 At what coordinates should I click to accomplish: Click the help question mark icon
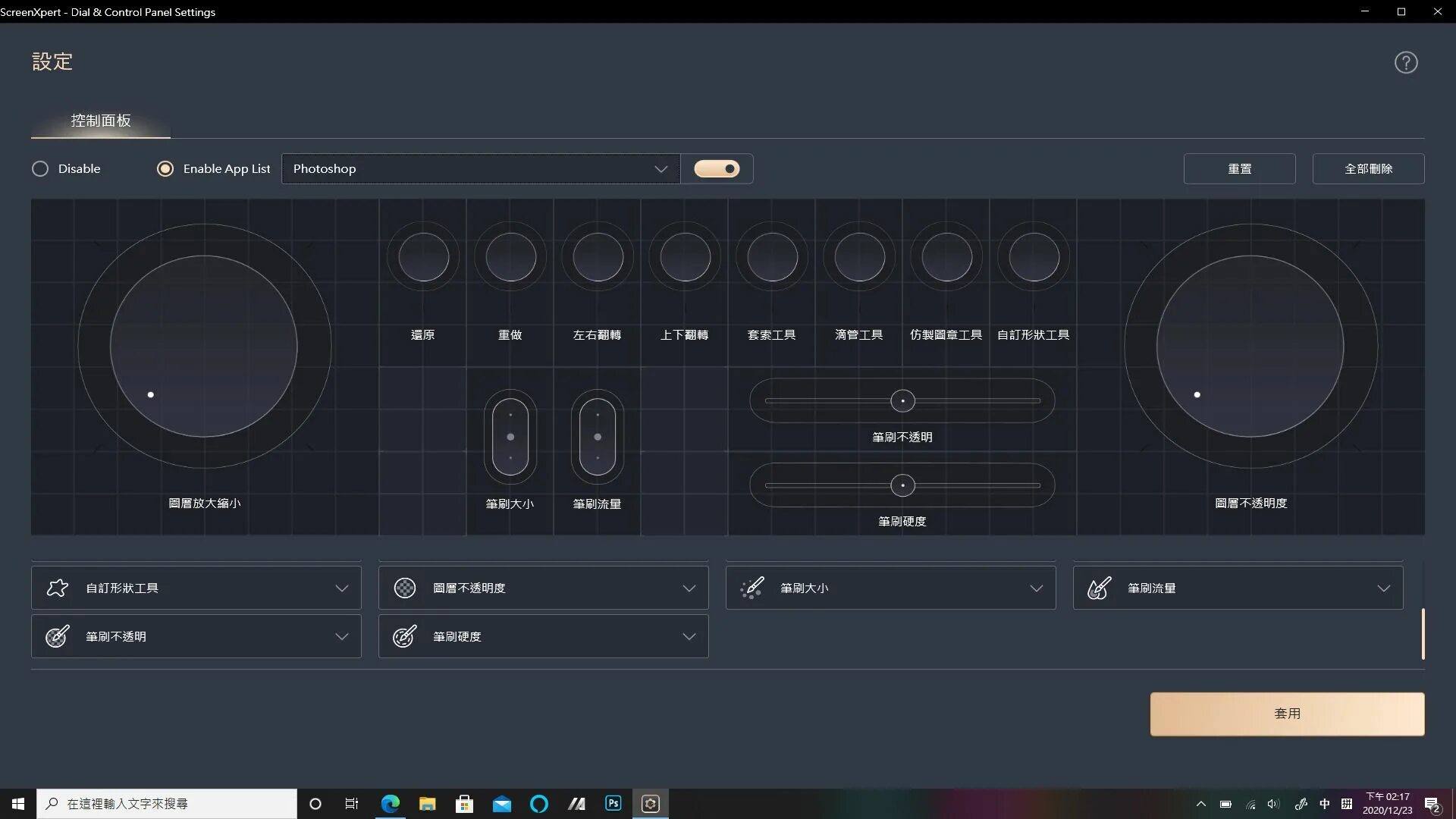tap(1405, 62)
